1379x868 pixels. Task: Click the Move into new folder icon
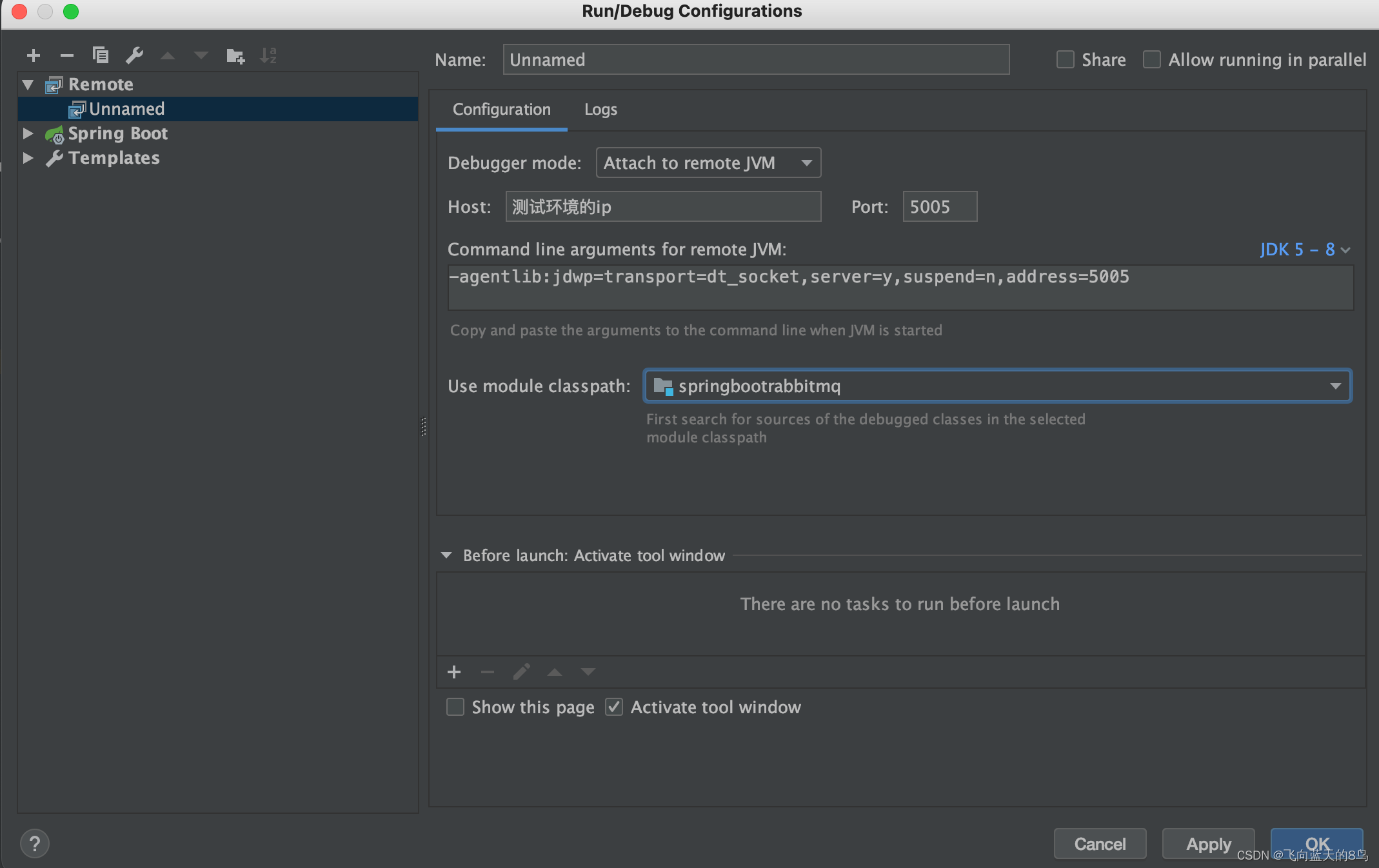point(235,56)
